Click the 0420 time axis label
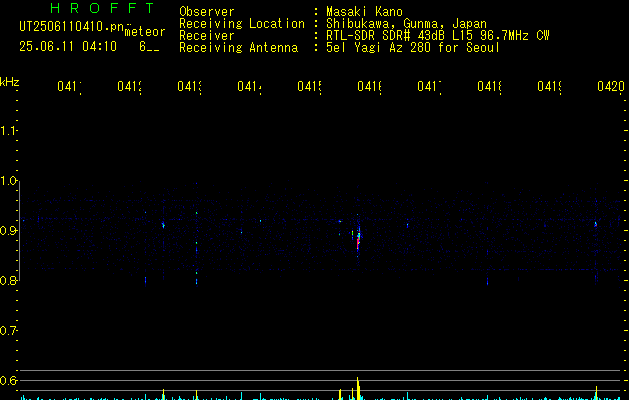 coord(611,86)
